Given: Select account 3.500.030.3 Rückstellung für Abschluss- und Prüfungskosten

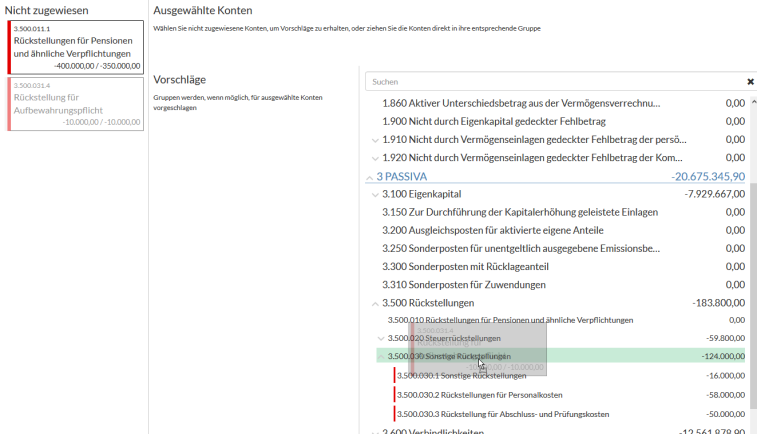Looking at the screenshot, I should pos(569,414).
